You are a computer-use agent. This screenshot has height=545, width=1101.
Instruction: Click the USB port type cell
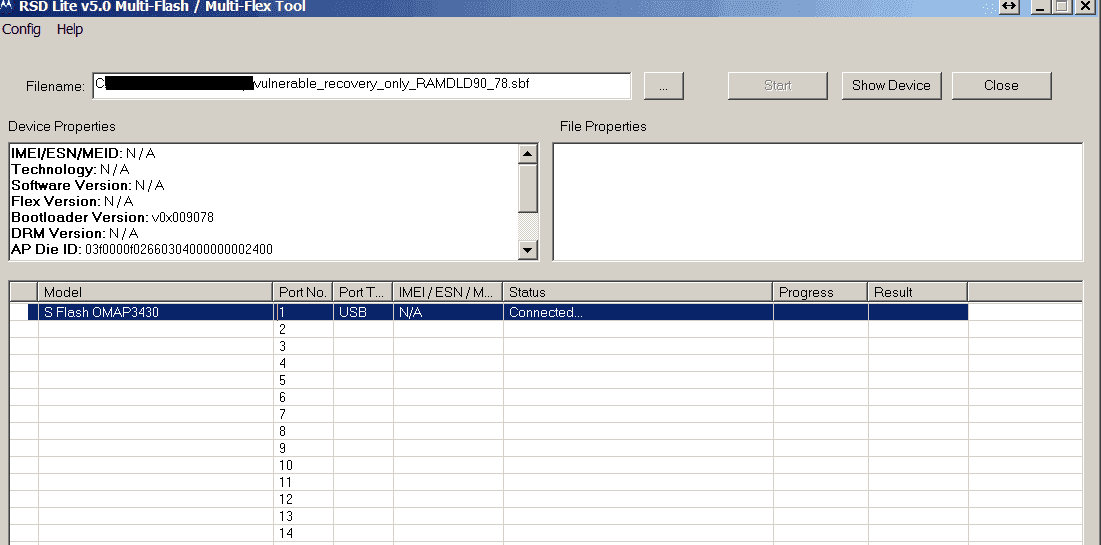click(x=363, y=313)
